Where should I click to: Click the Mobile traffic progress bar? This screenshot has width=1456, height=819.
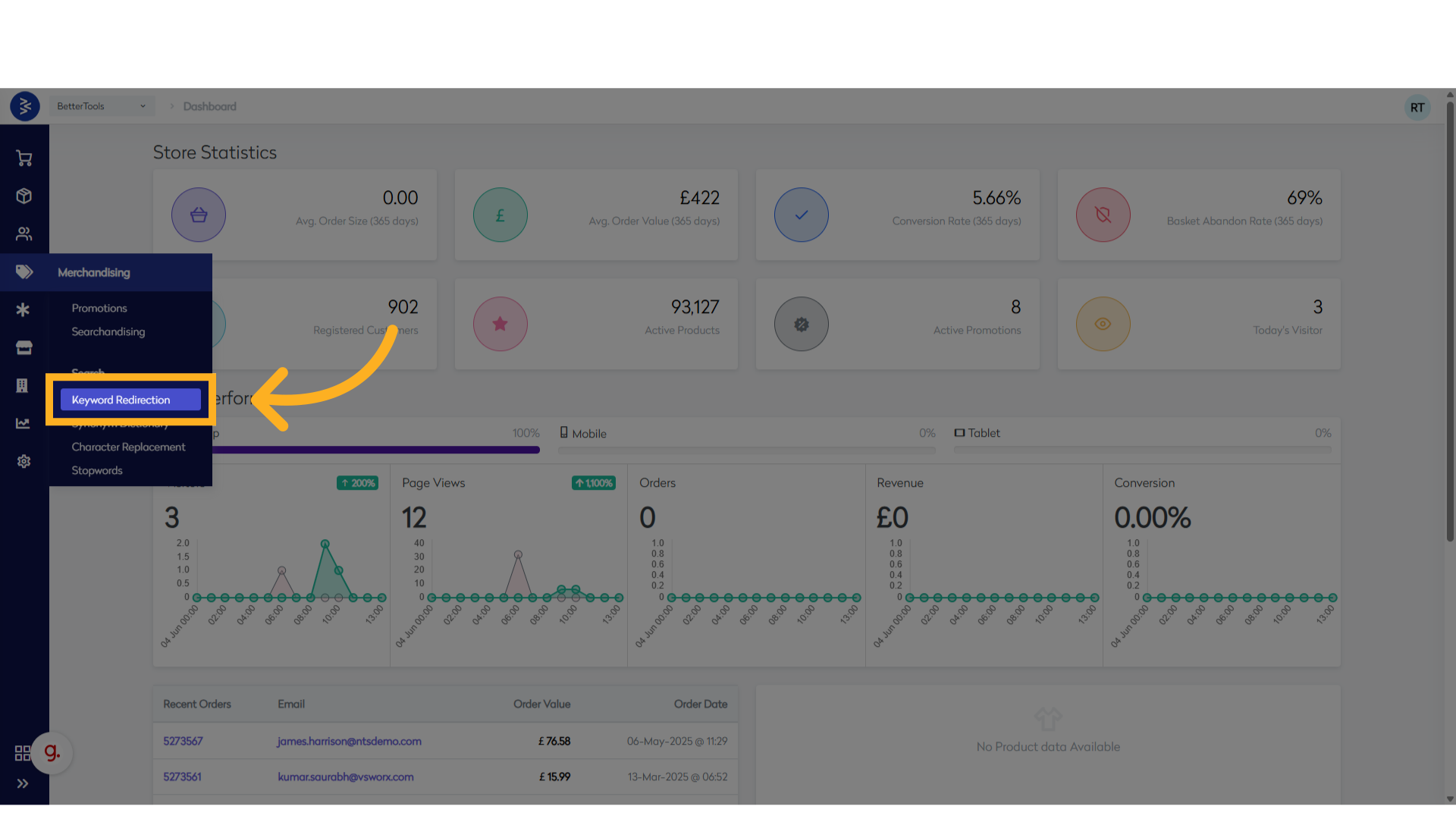pos(746,450)
